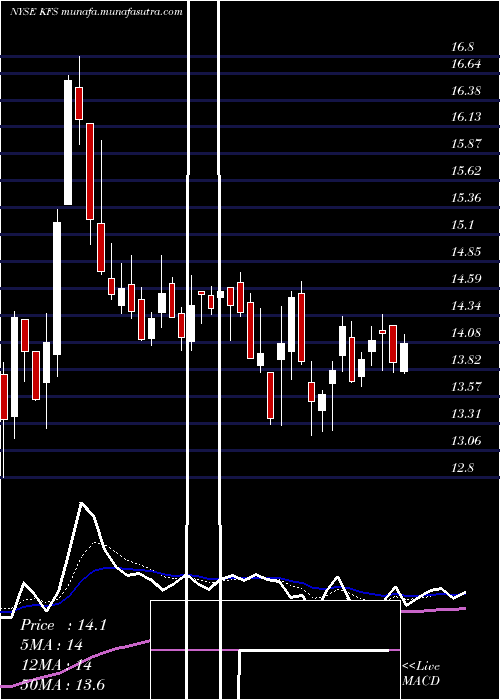Click the <<Live MACD label
Image resolution: width=500 pixels, height=700 pixels.
pyautogui.click(x=421, y=673)
